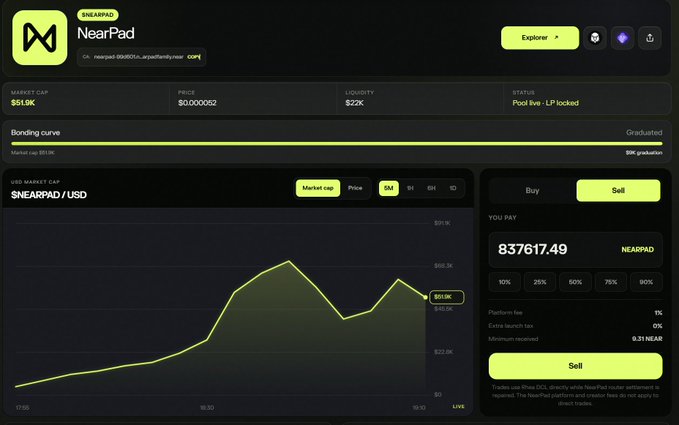Image resolution: width=679 pixels, height=425 pixels.
Task: Open the NearPad token logo
Action: click(40, 38)
